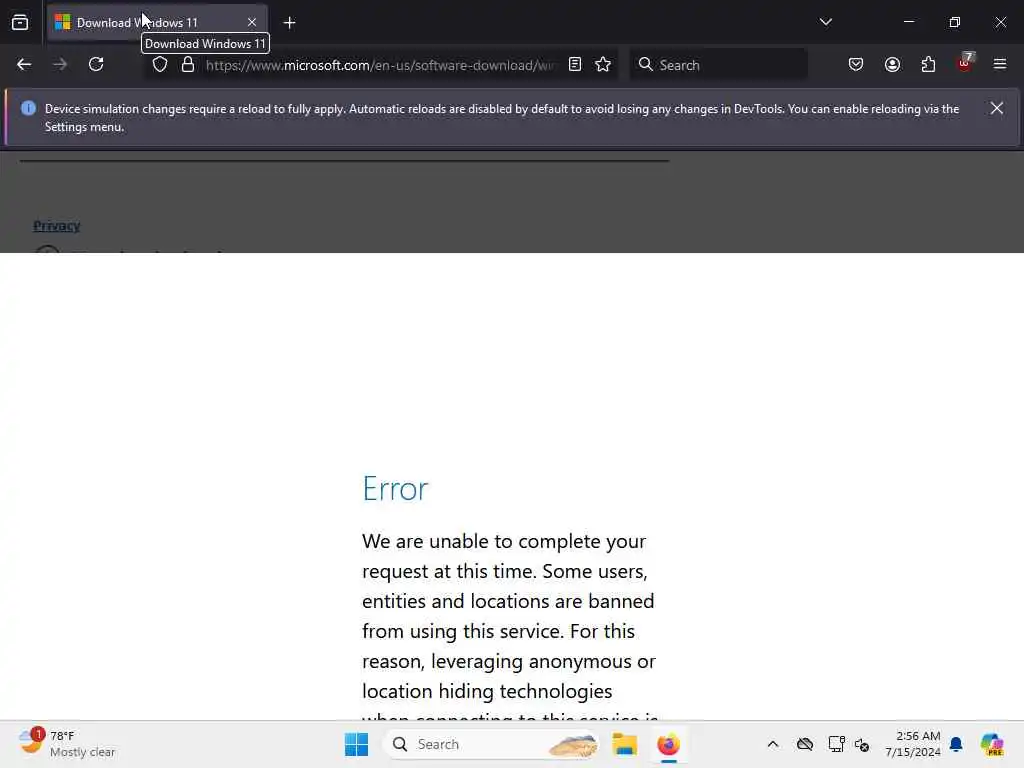Open File Explorer from the taskbar
1024x768 pixels.
(624, 744)
